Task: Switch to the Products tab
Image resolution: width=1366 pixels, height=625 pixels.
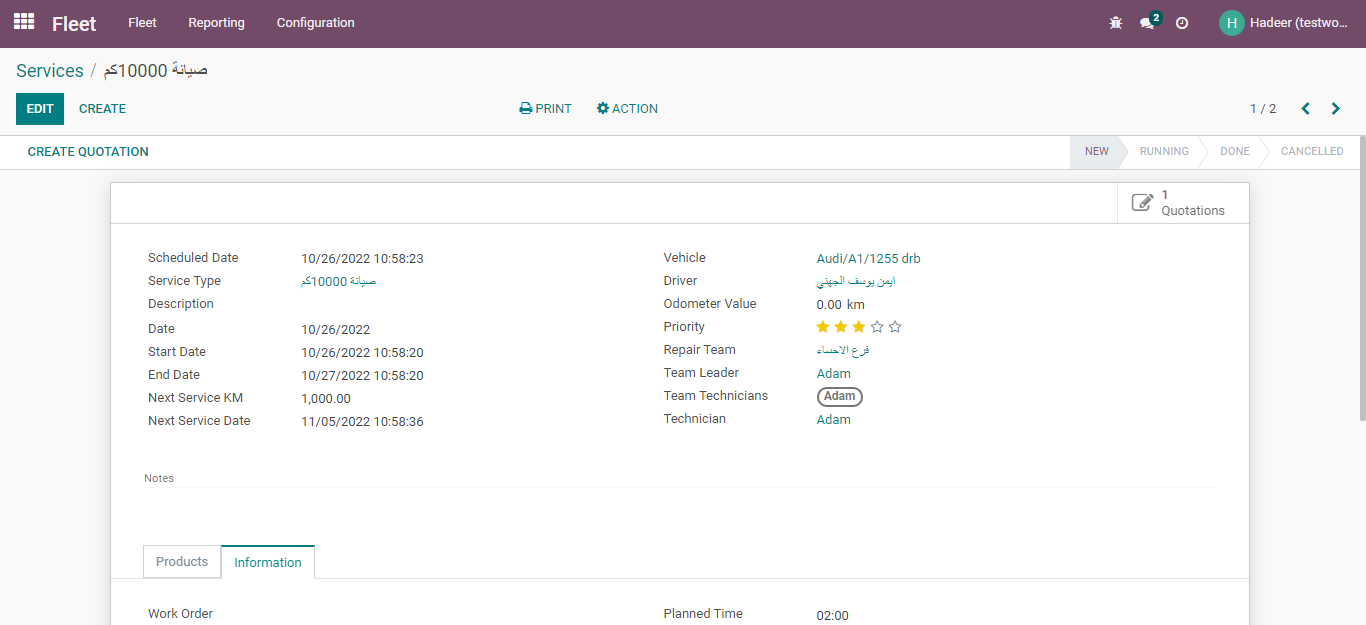Action: click(182, 562)
